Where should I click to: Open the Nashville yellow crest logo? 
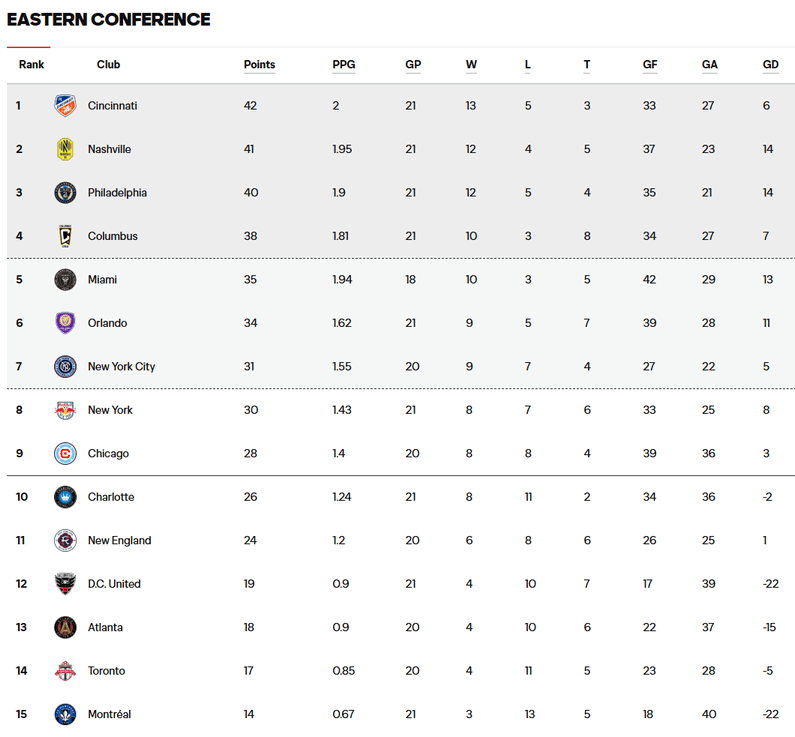65,149
